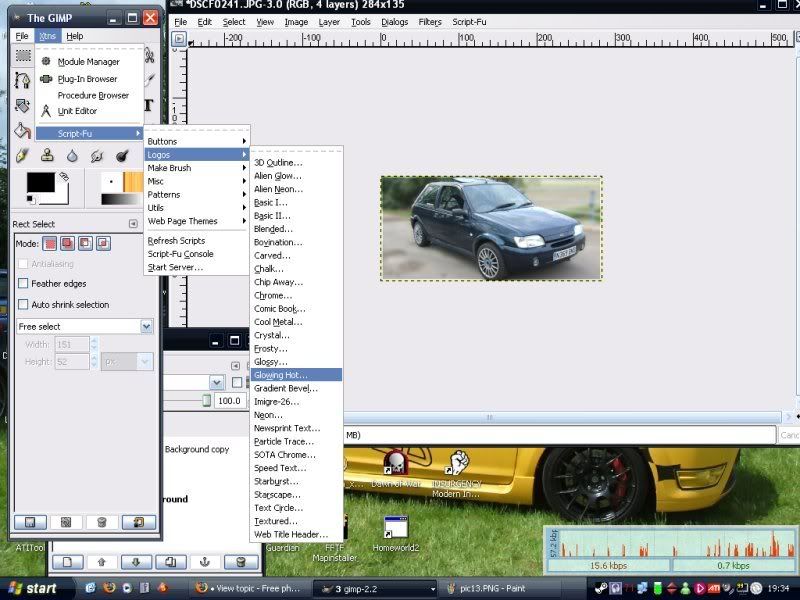800x600 pixels.
Task: Select the Blur/Sharpen droplet tool
Action: tap(72, 156)
